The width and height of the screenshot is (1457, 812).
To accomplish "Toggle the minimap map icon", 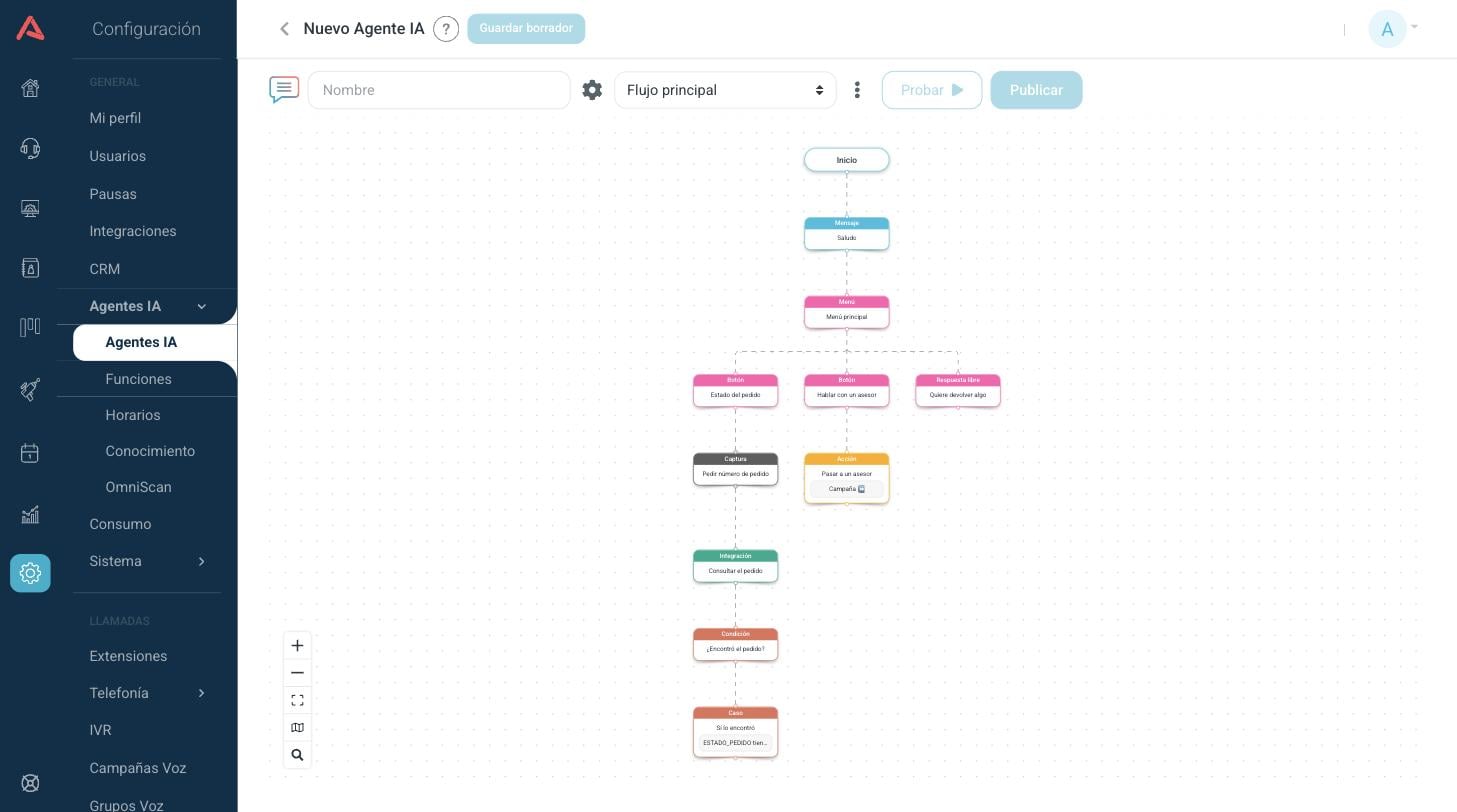I will (297, 728).
